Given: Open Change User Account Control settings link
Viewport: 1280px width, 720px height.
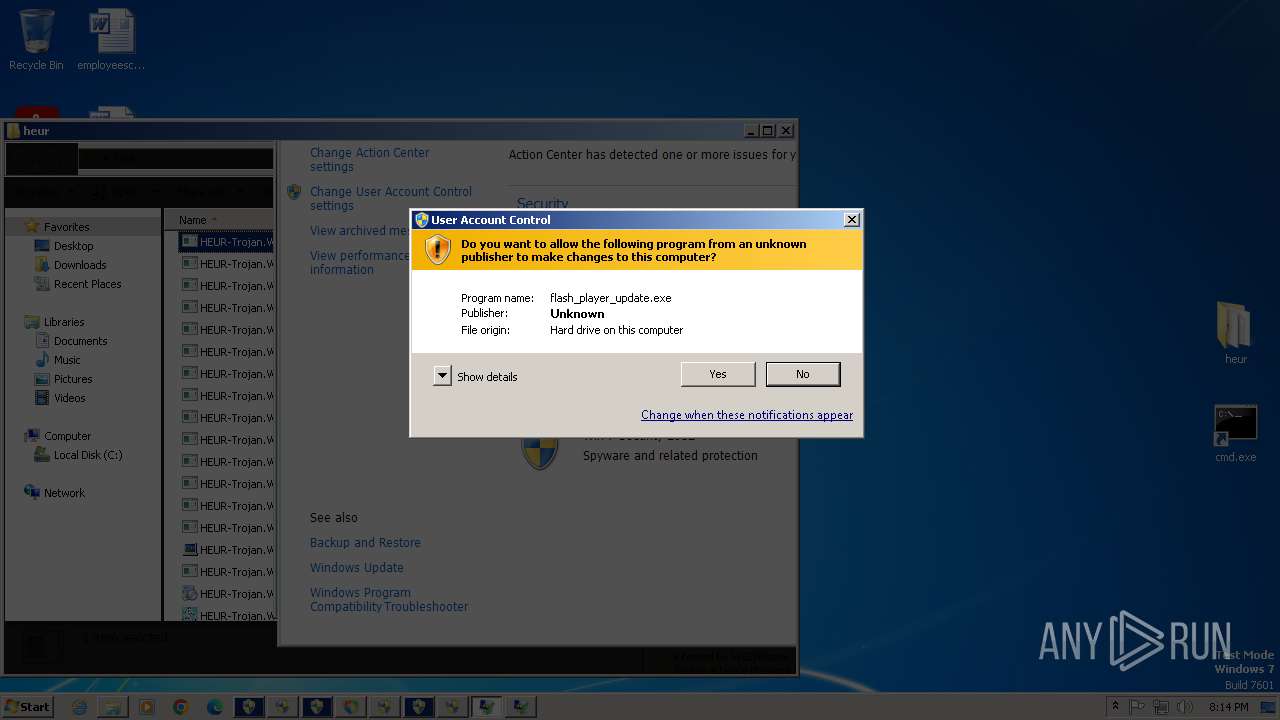Looking at the screenshot, I should click(391, 199).
